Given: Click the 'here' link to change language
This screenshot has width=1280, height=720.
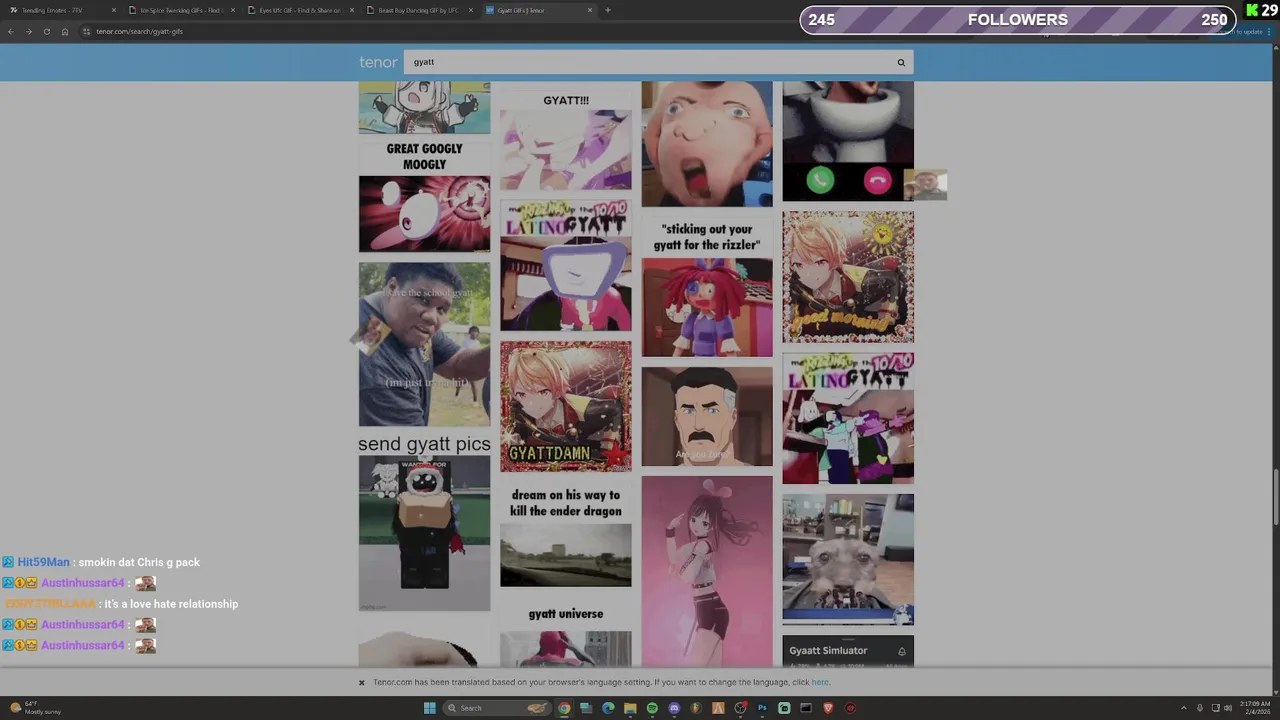Looking at the screenshot, I should click(820, 683).
